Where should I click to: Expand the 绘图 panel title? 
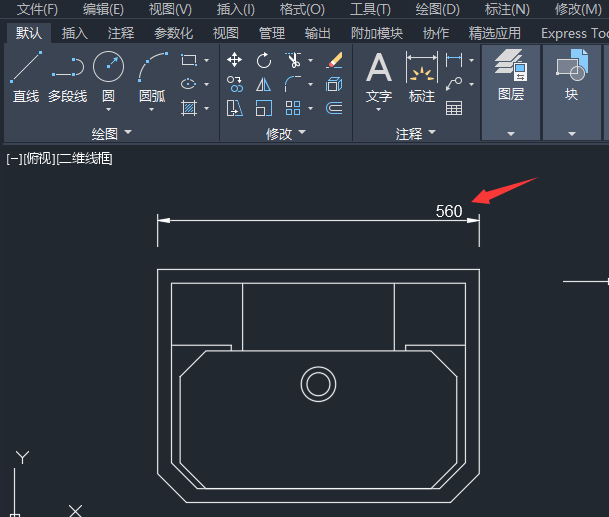112,134
